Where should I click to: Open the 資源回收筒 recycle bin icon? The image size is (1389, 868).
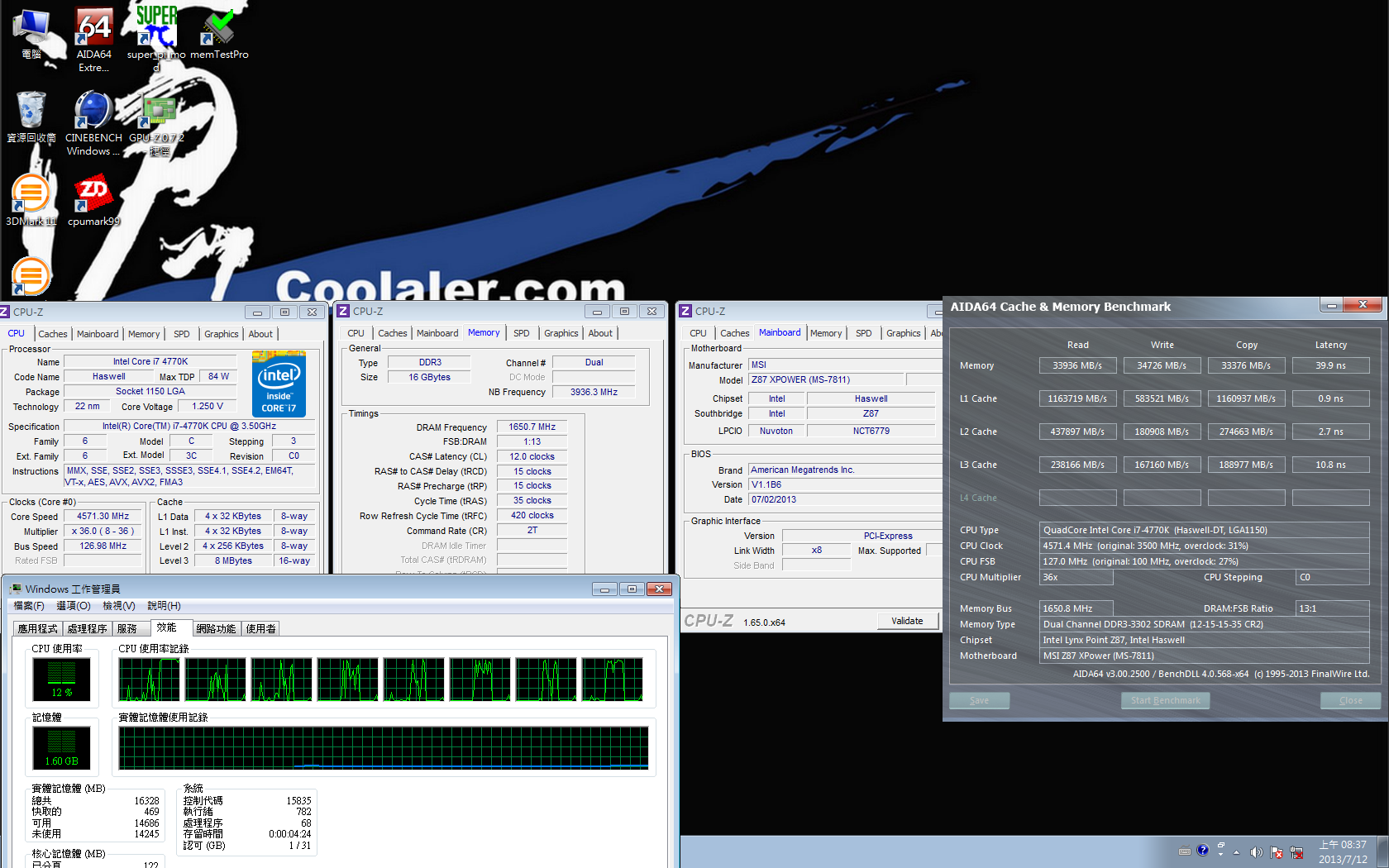pos(31,117)
